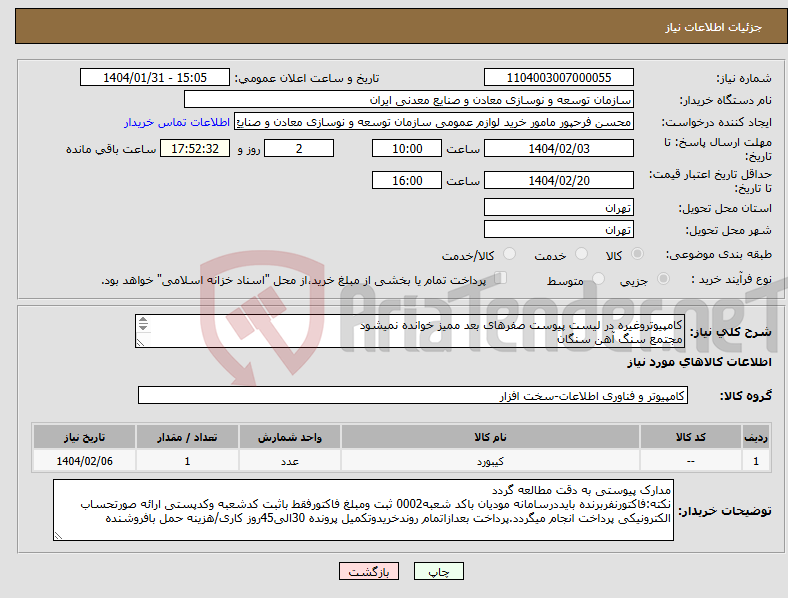Click the استان محل تحویل field
Image resolution: width=788 pixels, height=598 pixels.
point(559,207)
